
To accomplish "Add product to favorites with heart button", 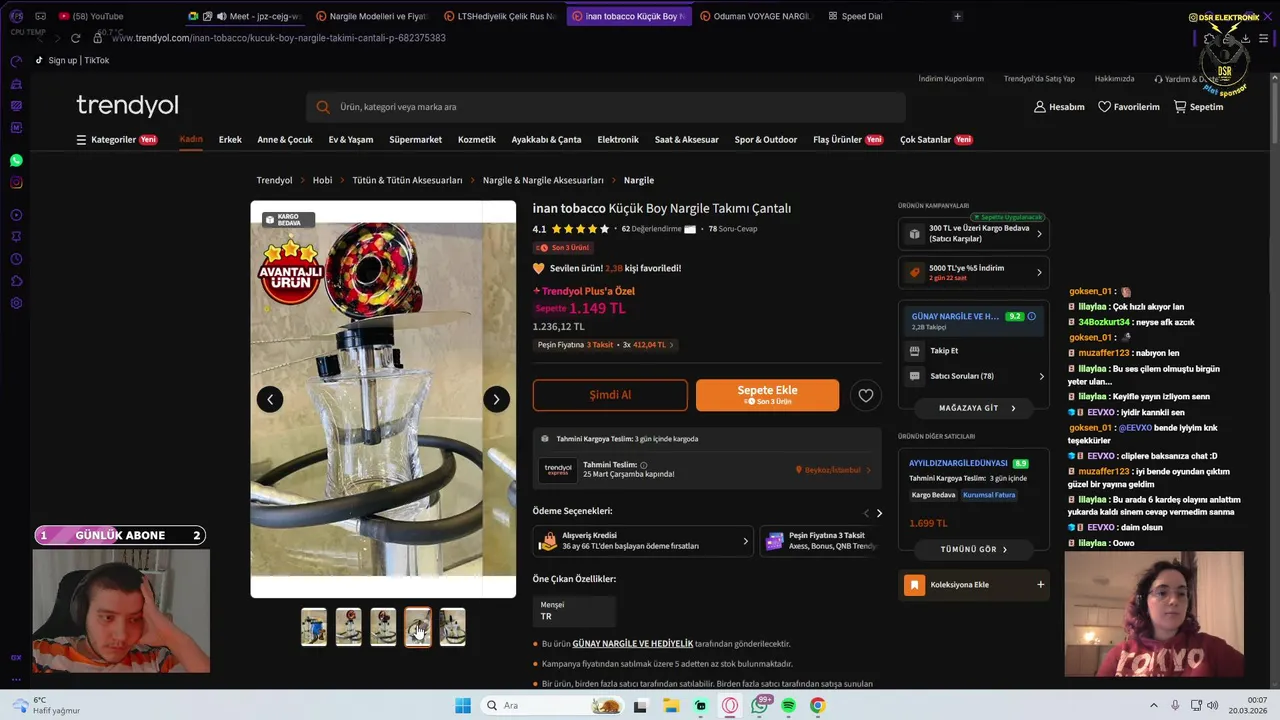I will pos(866,395).
